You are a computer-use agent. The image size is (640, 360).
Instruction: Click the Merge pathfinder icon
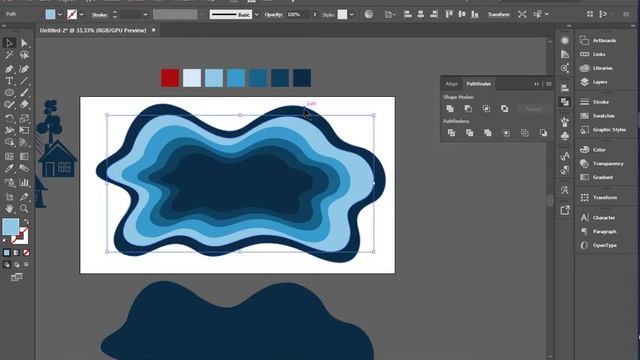point(488,133)
